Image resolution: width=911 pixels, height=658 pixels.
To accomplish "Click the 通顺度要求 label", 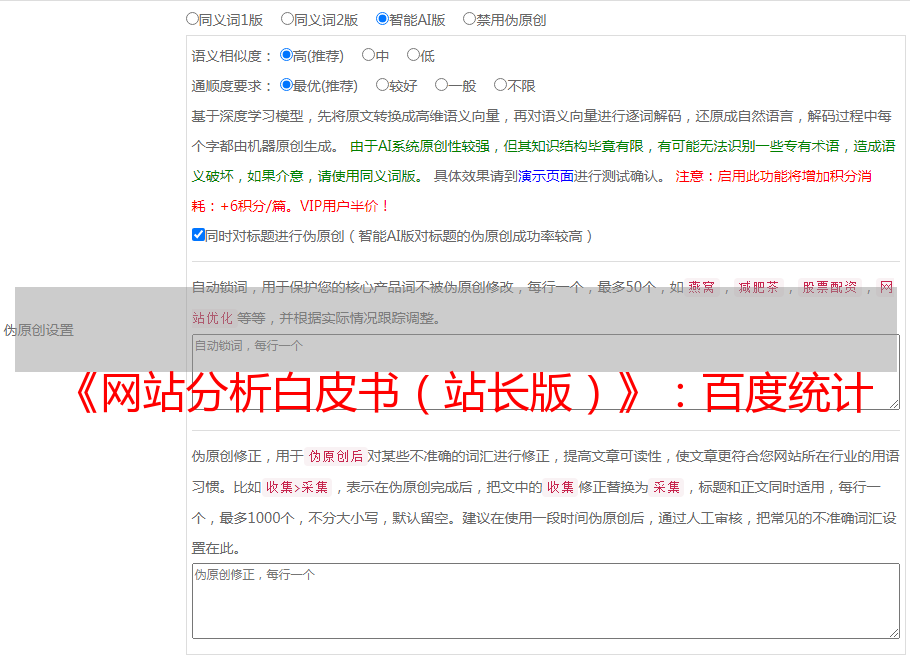I will point(231,86).
